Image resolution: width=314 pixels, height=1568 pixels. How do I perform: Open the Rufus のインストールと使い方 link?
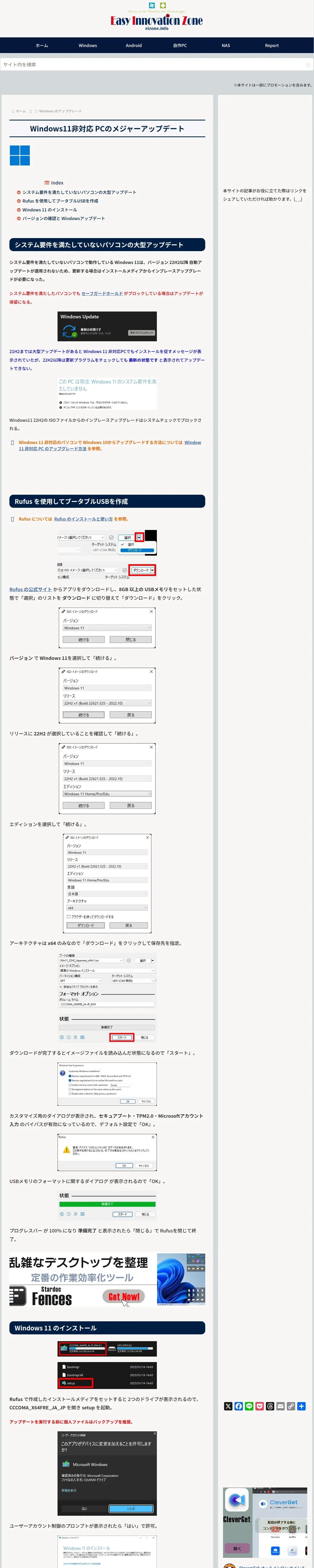[83, 519]
